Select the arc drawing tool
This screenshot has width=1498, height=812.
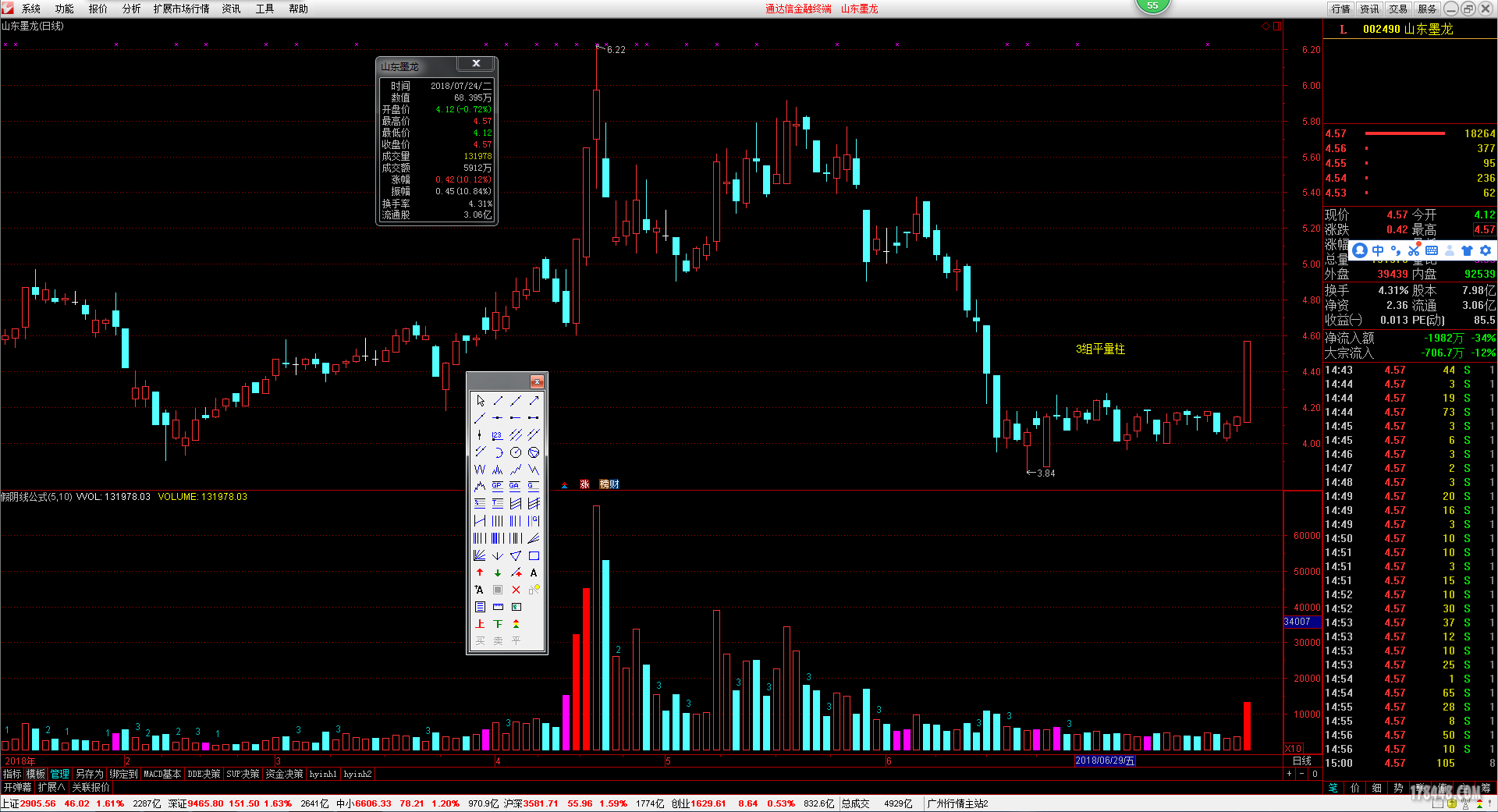[x=498, y=452]
